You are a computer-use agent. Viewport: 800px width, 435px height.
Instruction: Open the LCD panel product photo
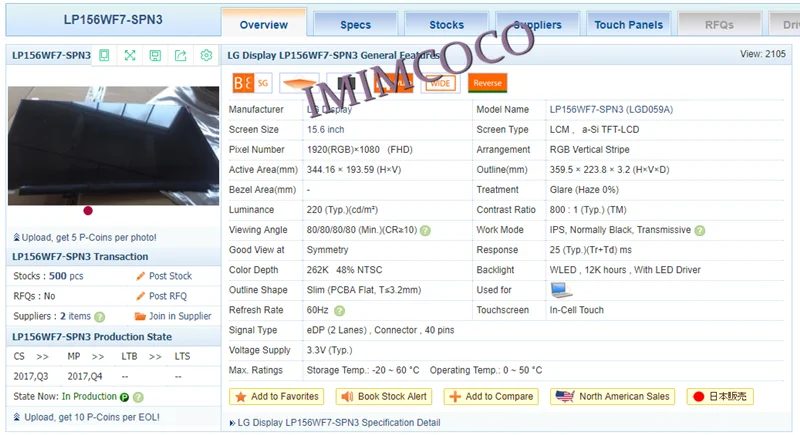113,145
